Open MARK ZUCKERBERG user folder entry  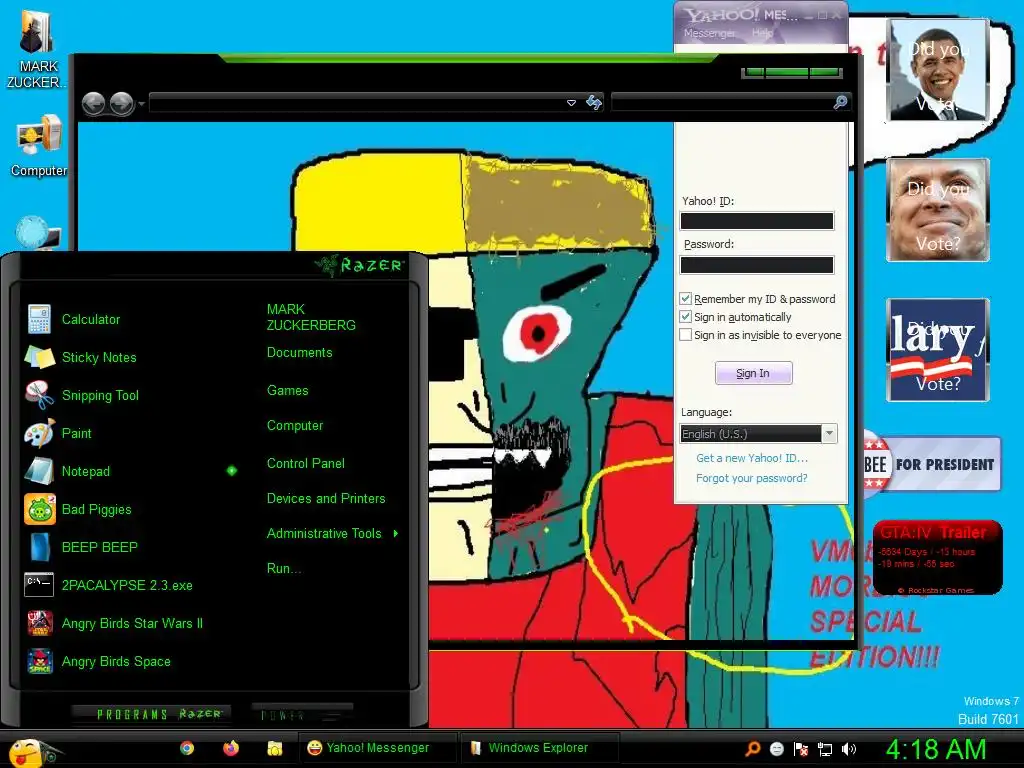click(311, 317)
